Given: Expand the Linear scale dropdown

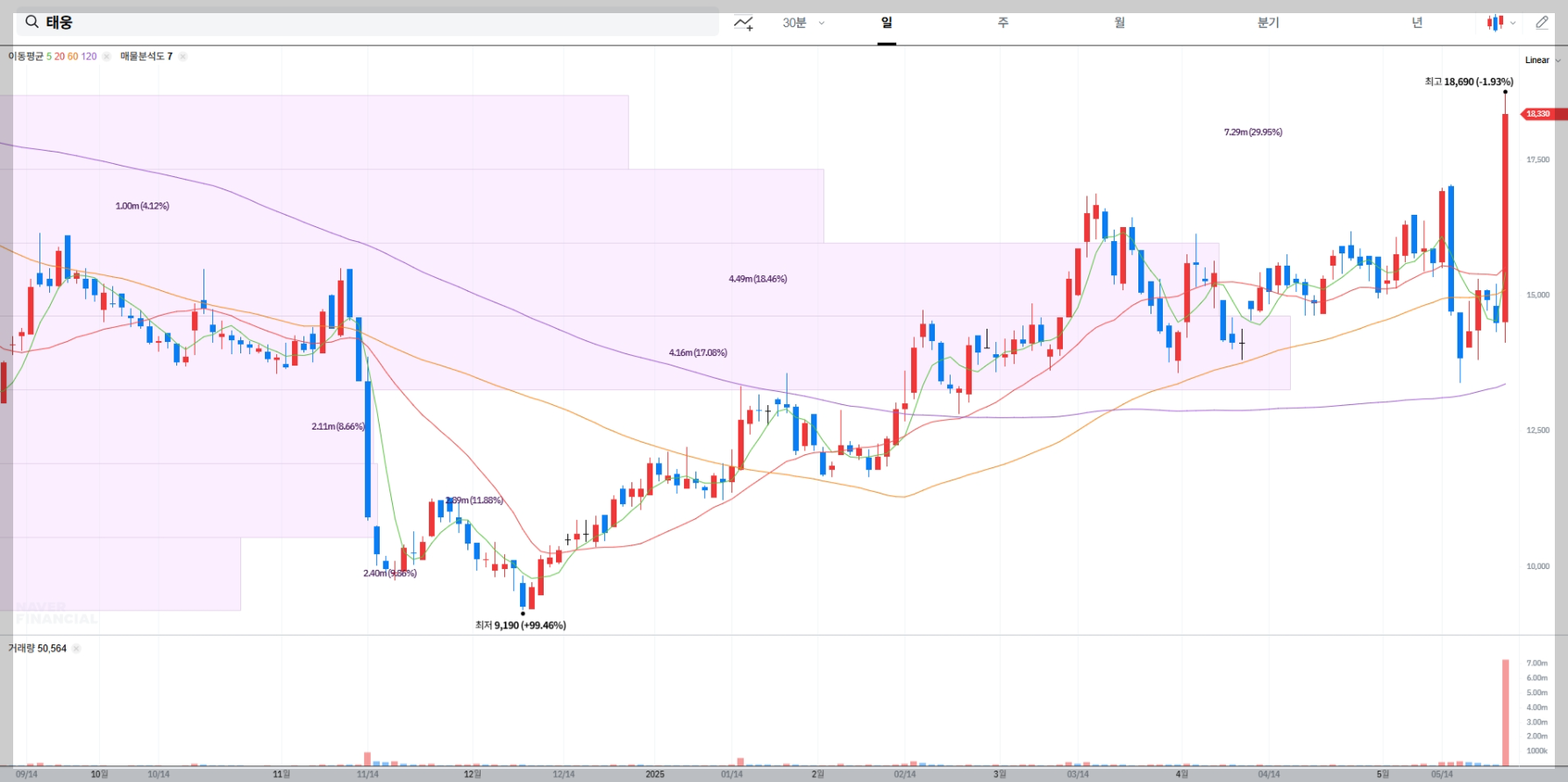Looking at the screenshot, I should tap(1543, 60).
